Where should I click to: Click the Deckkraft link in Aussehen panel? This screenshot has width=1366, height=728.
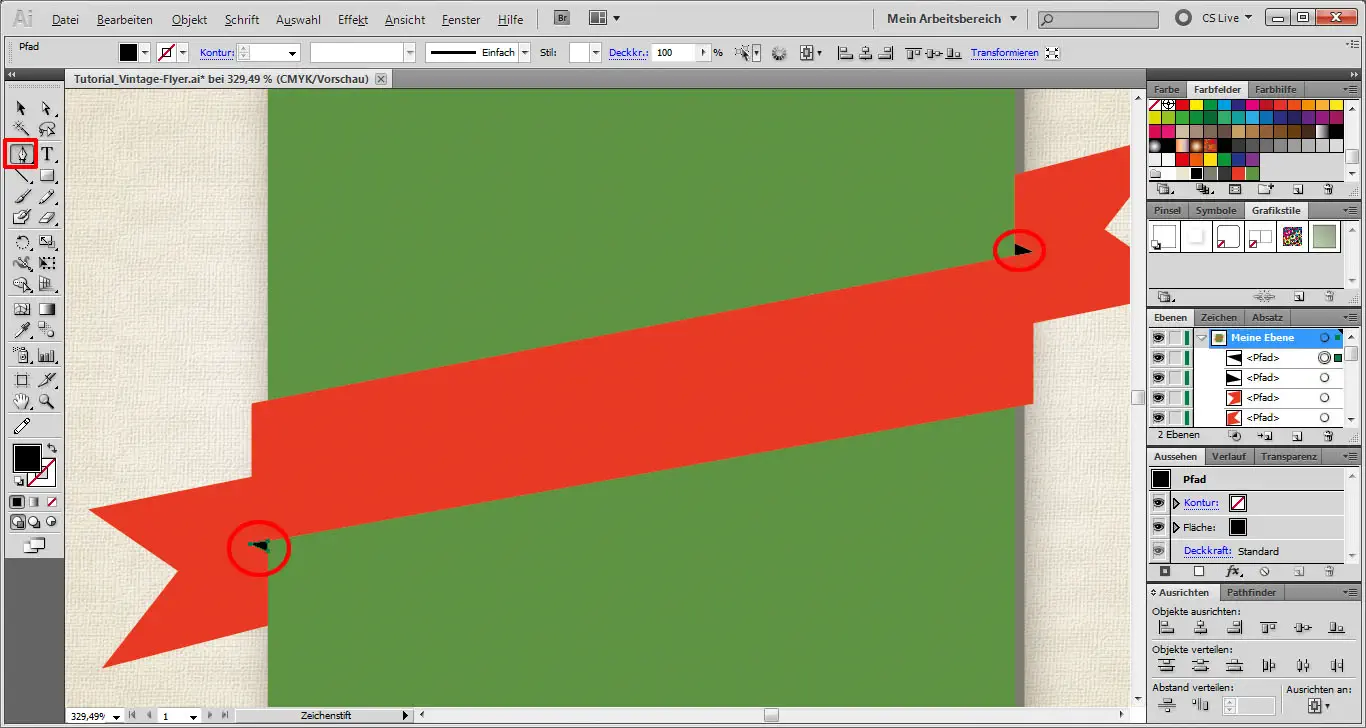pos(1208,551)
